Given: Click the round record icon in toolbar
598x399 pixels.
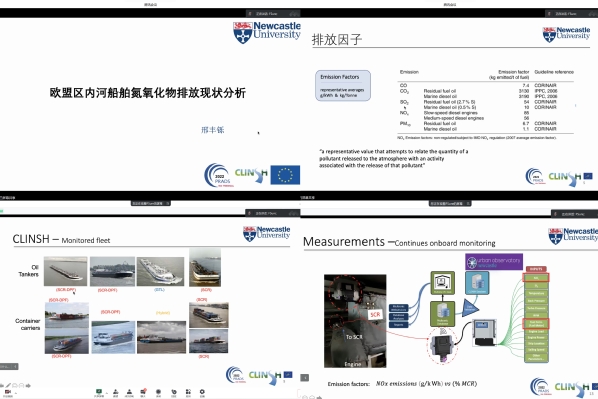Looking at the screenshot, I should pos(158,392).
